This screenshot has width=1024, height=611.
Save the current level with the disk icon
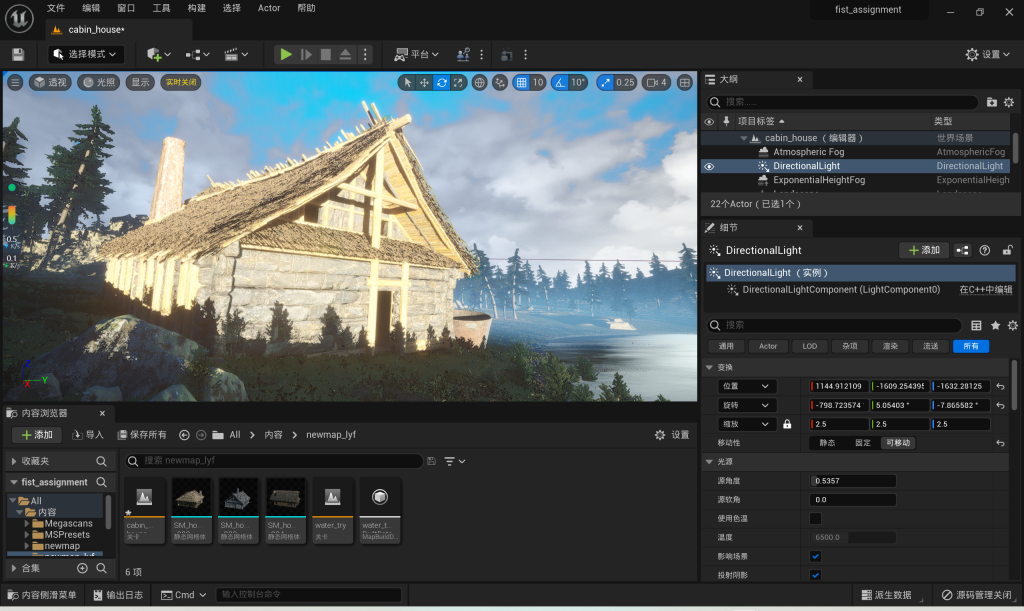pos(18,54)
